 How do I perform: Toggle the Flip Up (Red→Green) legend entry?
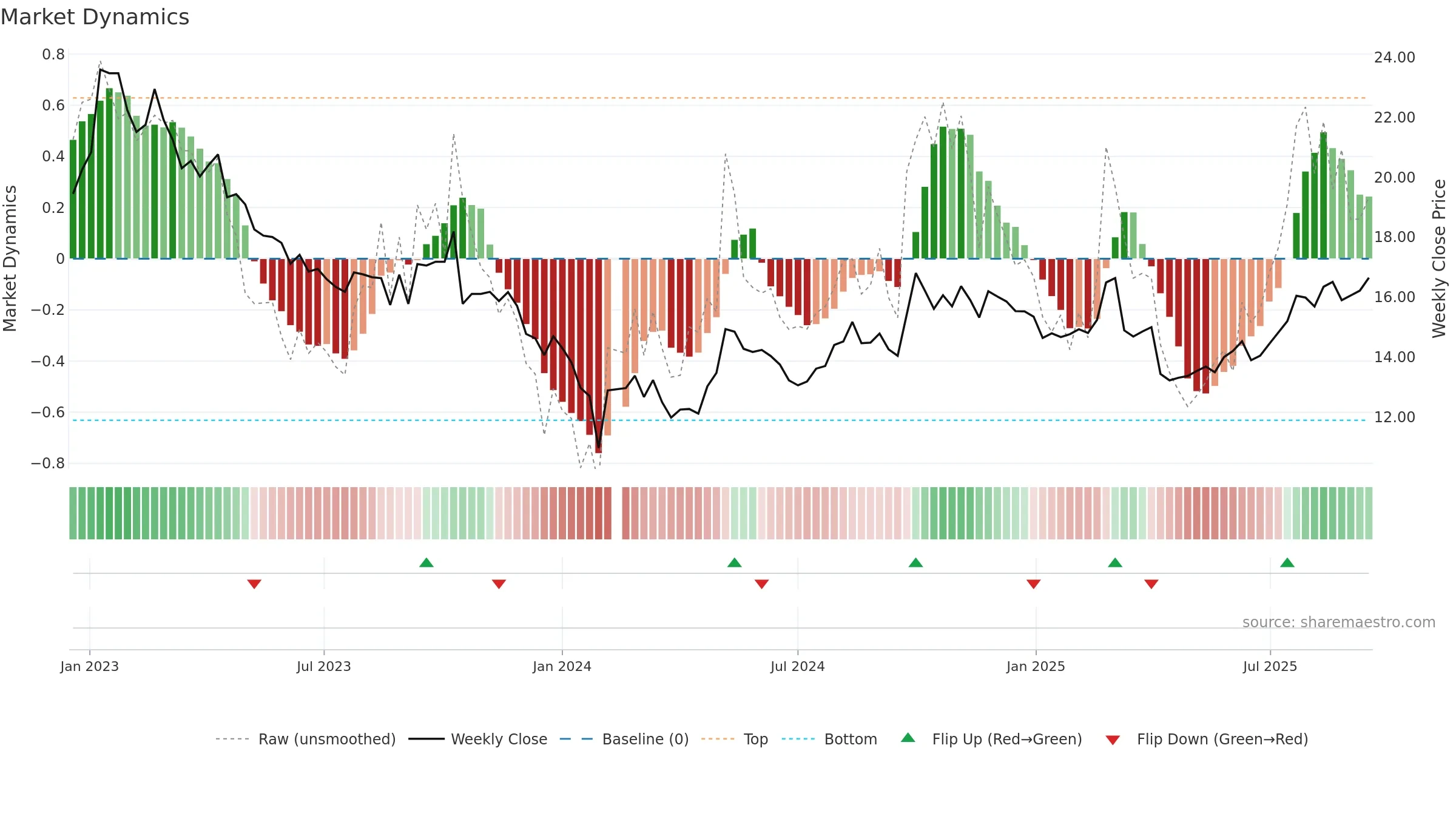[x=991, y=739]
